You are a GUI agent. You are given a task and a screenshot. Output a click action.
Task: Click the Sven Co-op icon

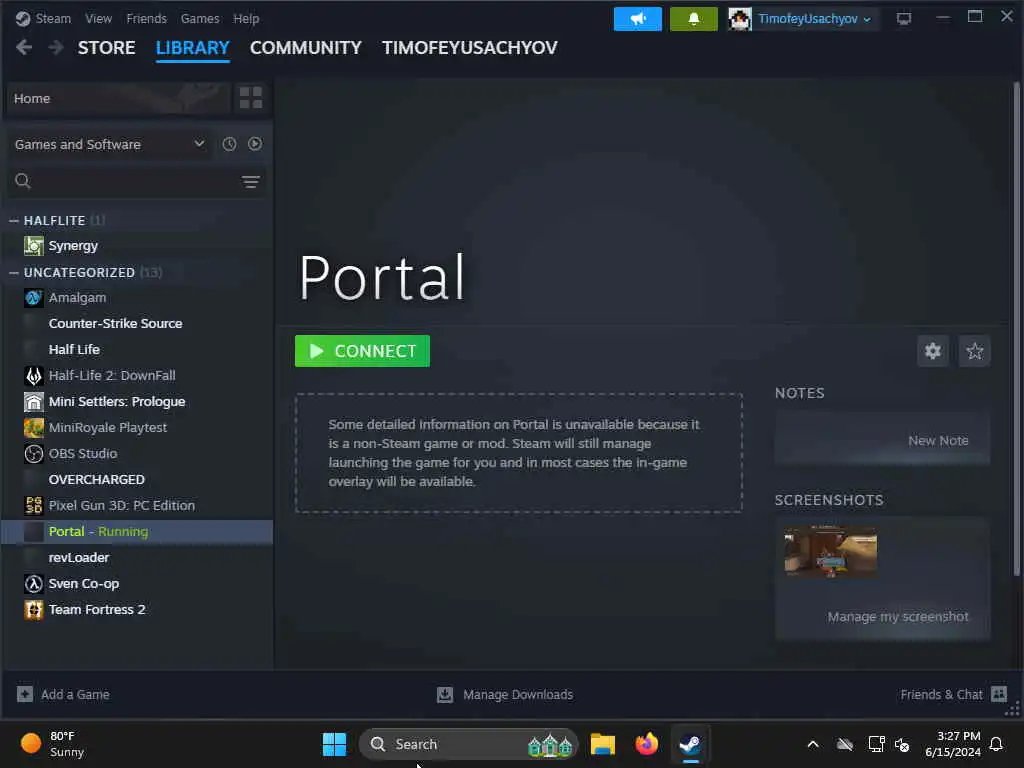pyautogui.click(x=33, y=583)
